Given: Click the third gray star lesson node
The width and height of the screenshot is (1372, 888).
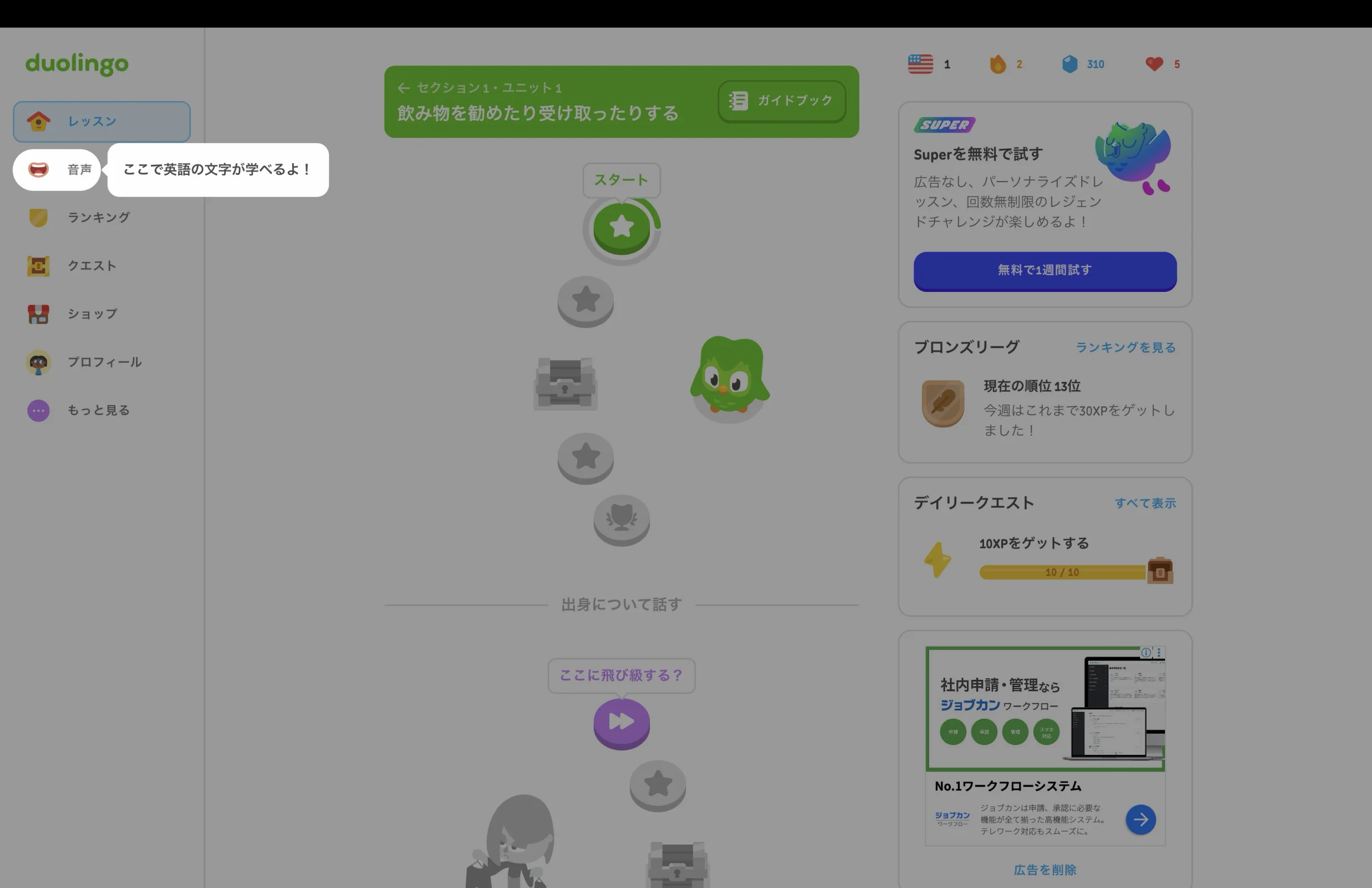Looking at the screenshot, I should pos(585,458).
